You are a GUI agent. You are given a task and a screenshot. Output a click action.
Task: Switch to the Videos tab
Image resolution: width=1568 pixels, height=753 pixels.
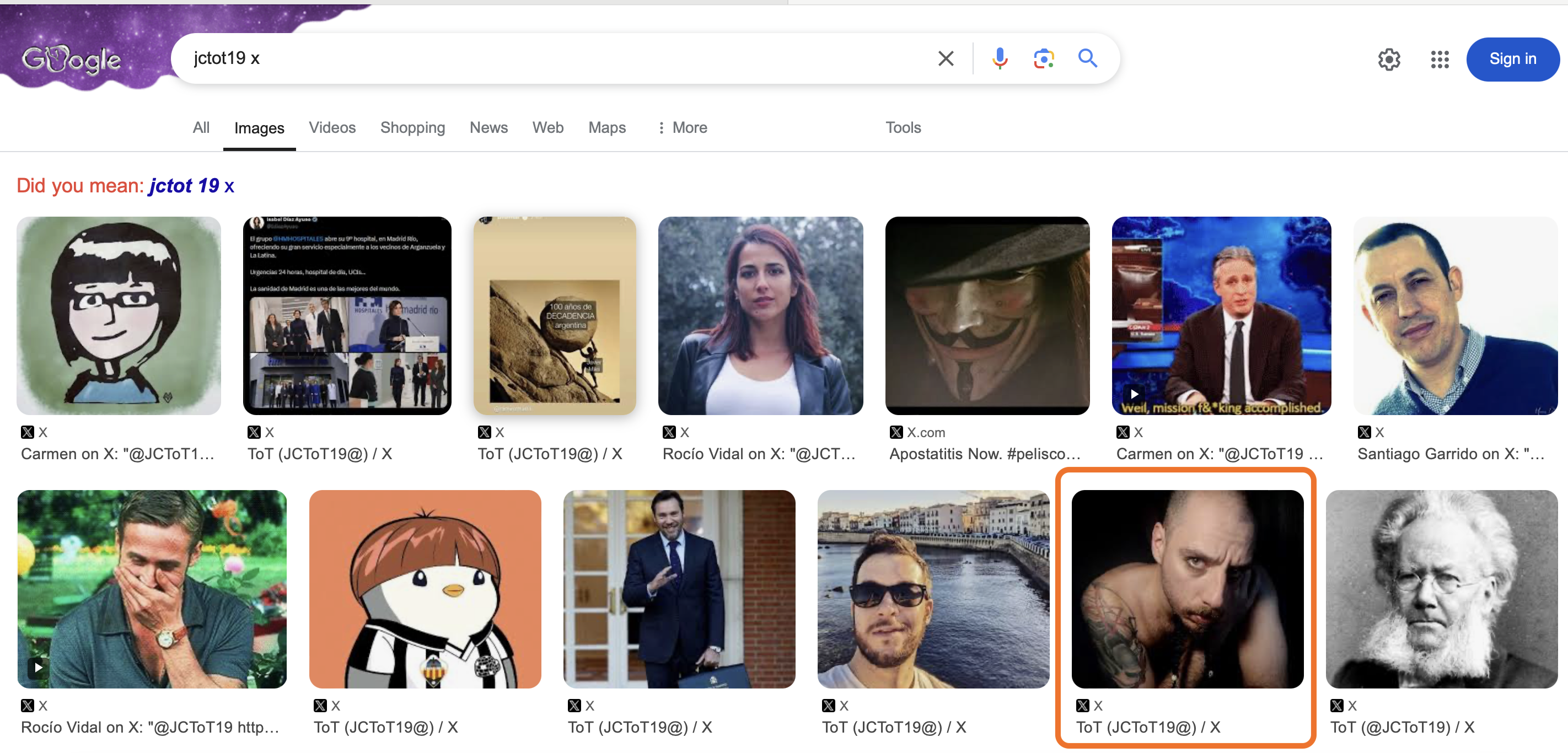click(332, 128)
